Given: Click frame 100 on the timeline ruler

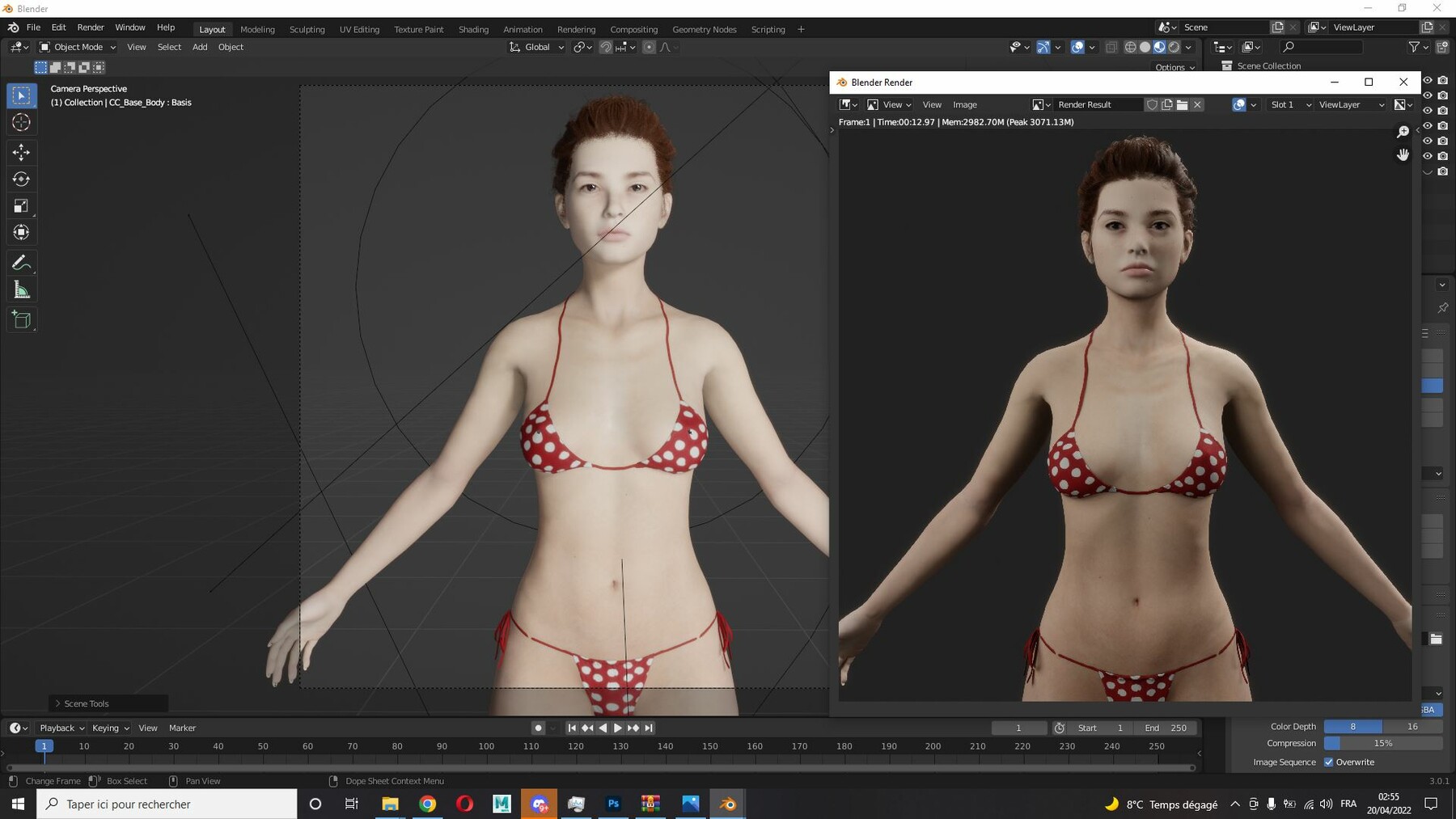Looking at the screenshot, I should click(x=486, y=746).
